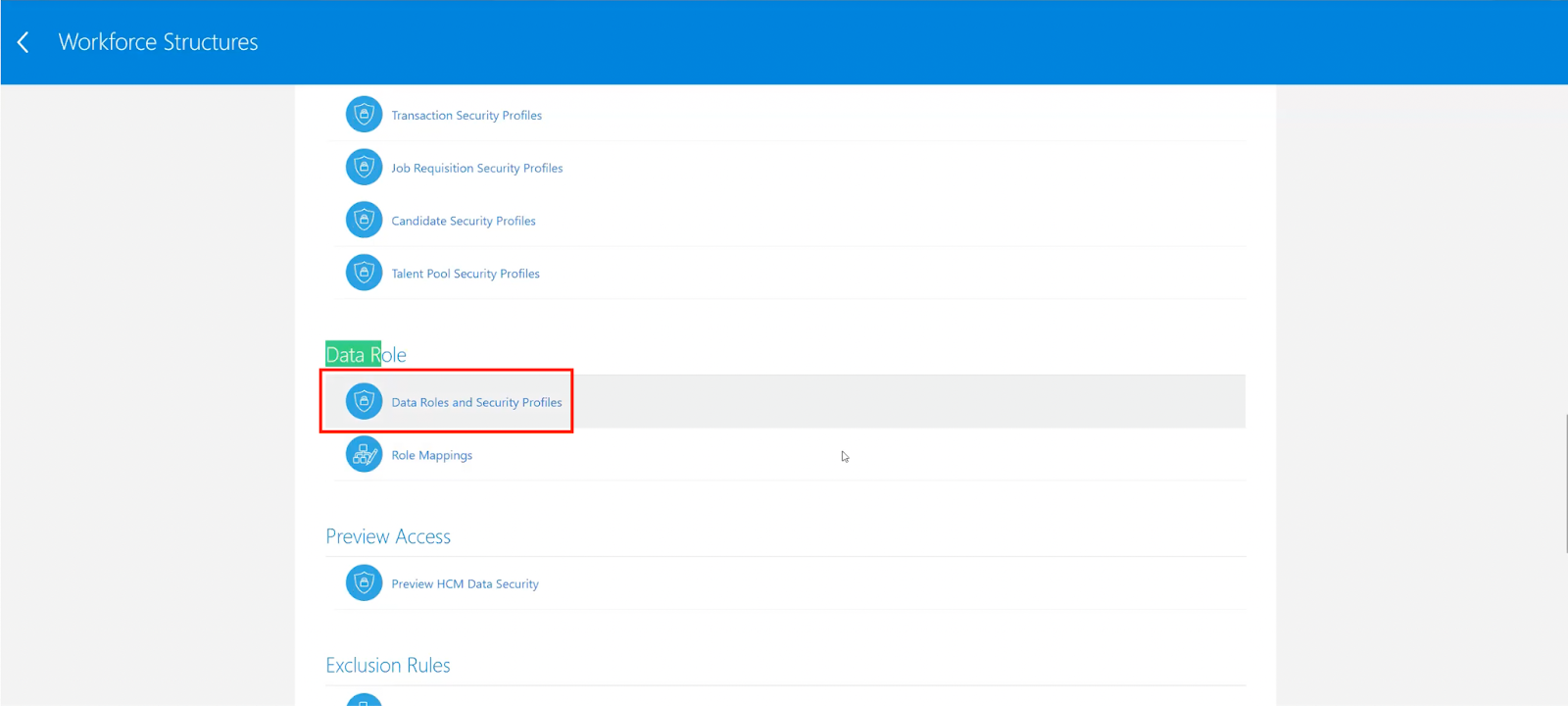The height and width of the screenshot is (706, 1568).
Task: Select the Exclusion Rules section heading
Action: click(x=388, y=665)
